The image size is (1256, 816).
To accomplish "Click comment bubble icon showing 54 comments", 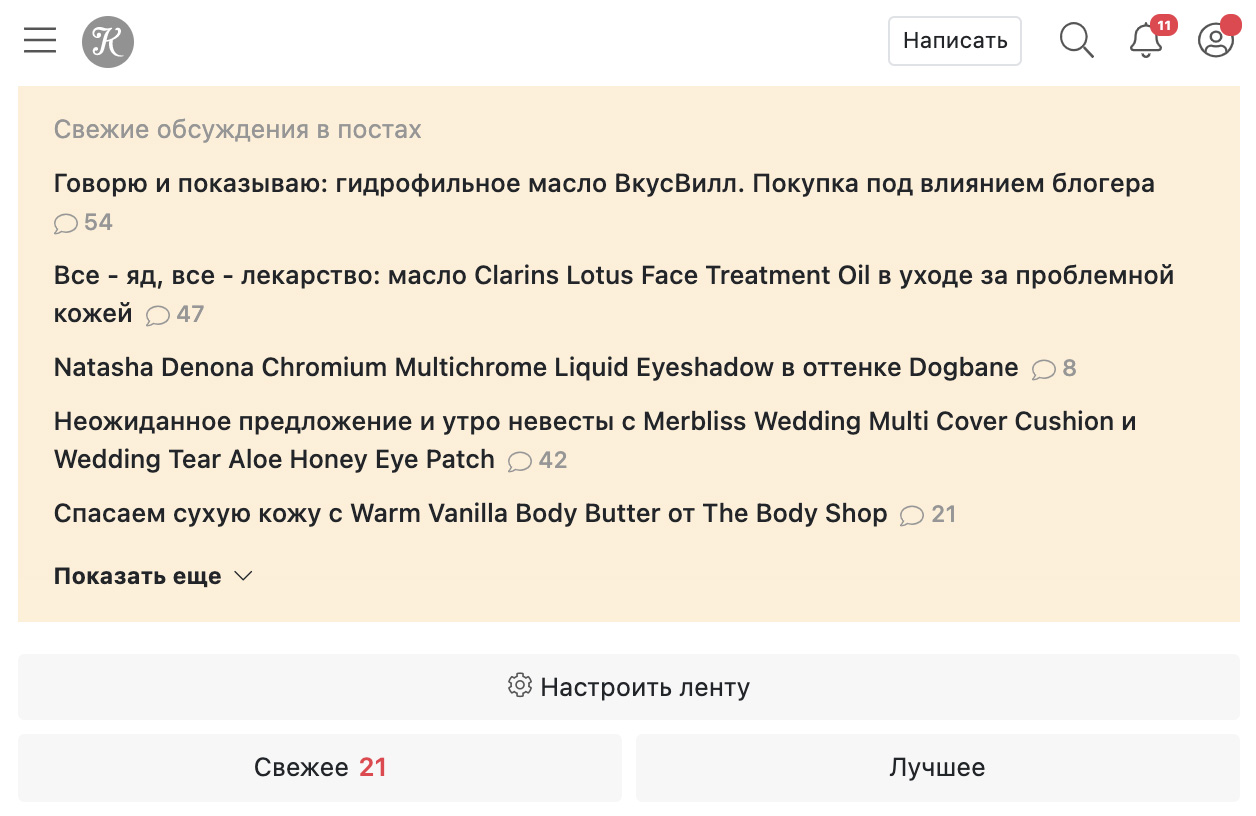I will (66, 224).
